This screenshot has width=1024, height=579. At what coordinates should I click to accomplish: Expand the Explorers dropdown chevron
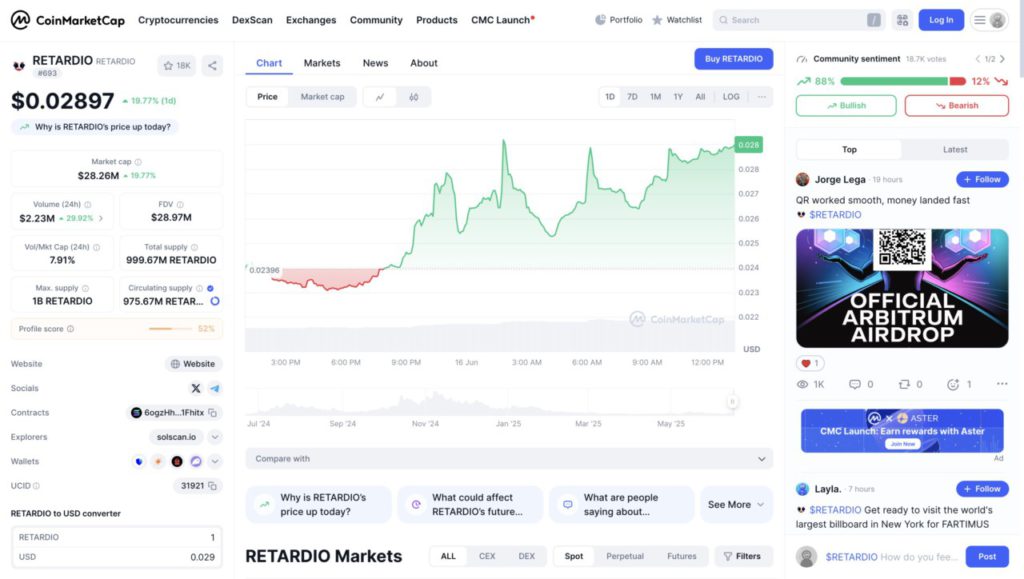point(215,437)
